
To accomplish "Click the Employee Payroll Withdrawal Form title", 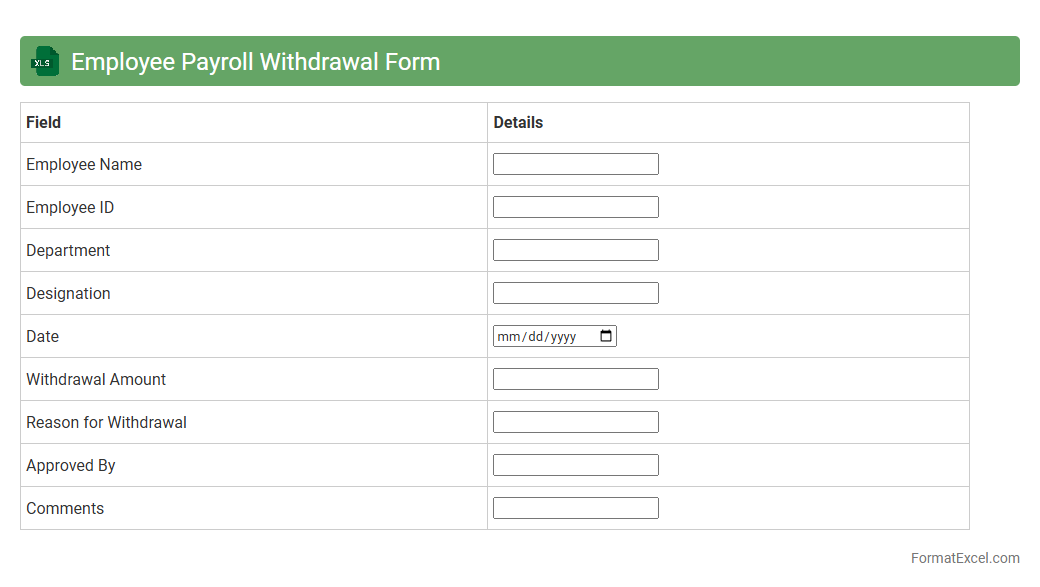I will click(x=255, y=62).
